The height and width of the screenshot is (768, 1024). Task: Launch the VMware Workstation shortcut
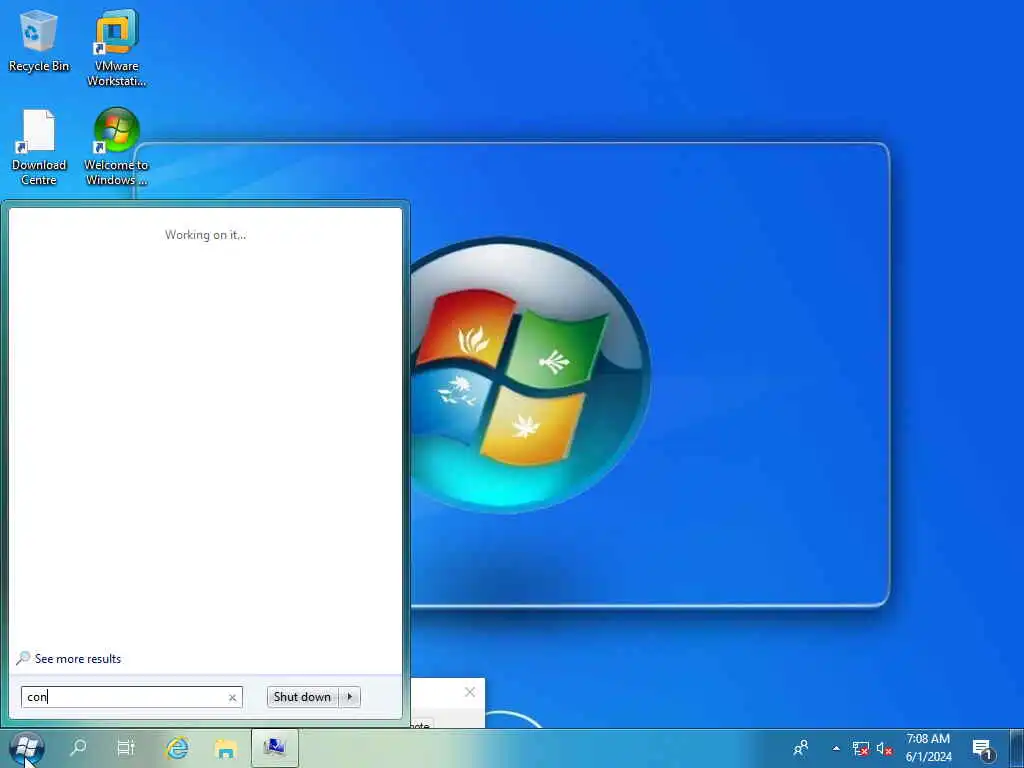(x=116, y=48)
